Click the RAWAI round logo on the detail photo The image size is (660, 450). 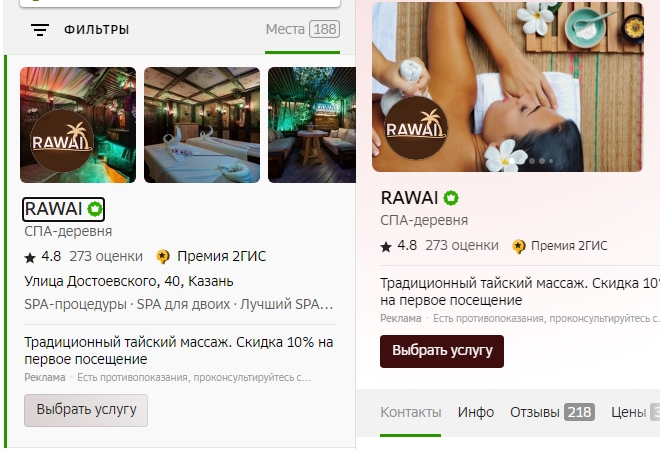tap(416, 128)
